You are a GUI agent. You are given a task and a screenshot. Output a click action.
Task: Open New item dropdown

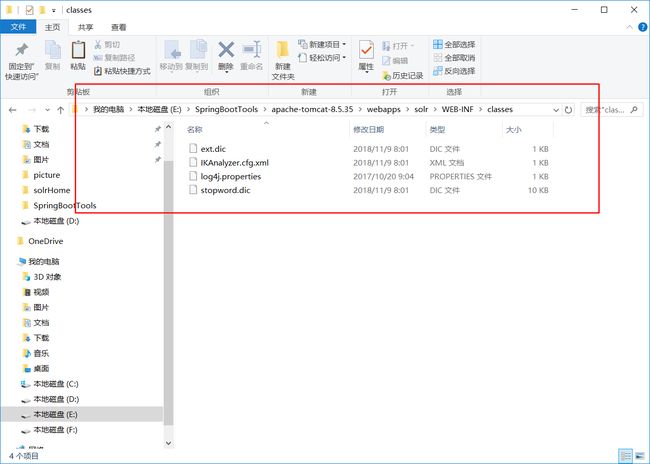[x=322, y=44]
